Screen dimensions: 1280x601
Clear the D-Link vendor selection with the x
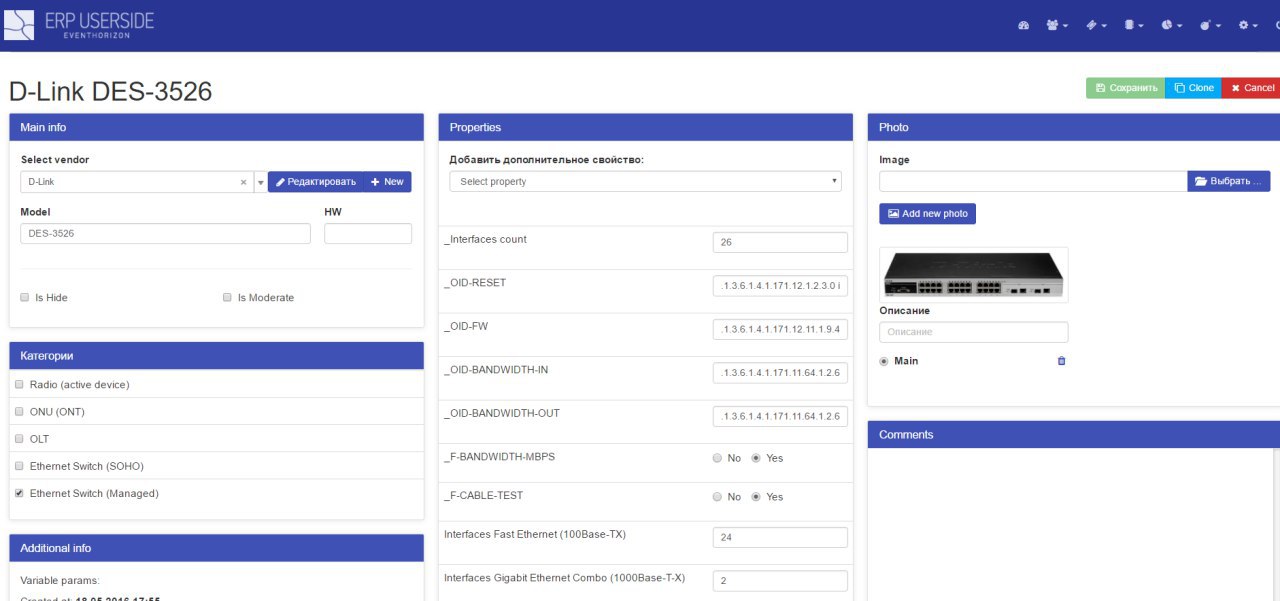pos(243,182)
